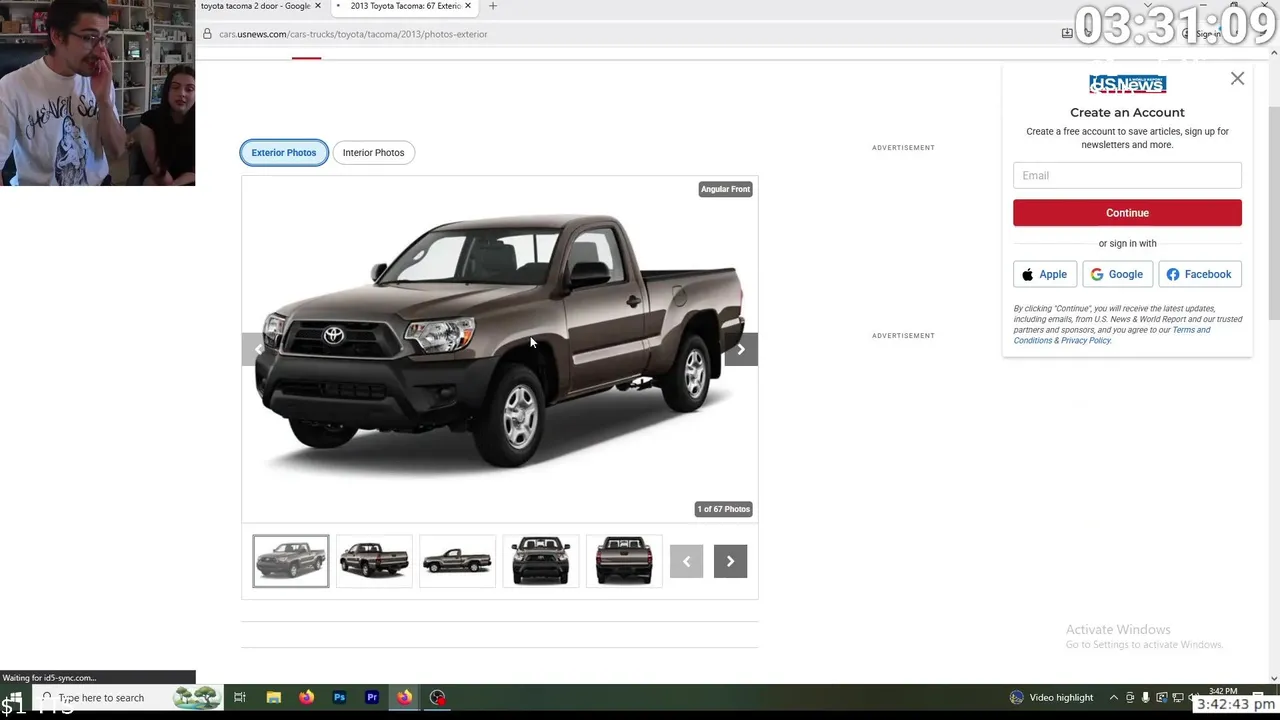Show next photo with right arrow on main image

click(741, 349)
